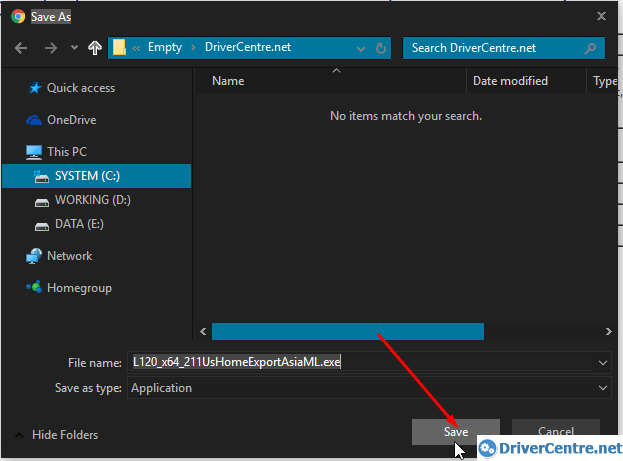Click the SYSTEM (C:) drive icon
The height and width of the screenshot is (461, 623).
coord(41,176)
